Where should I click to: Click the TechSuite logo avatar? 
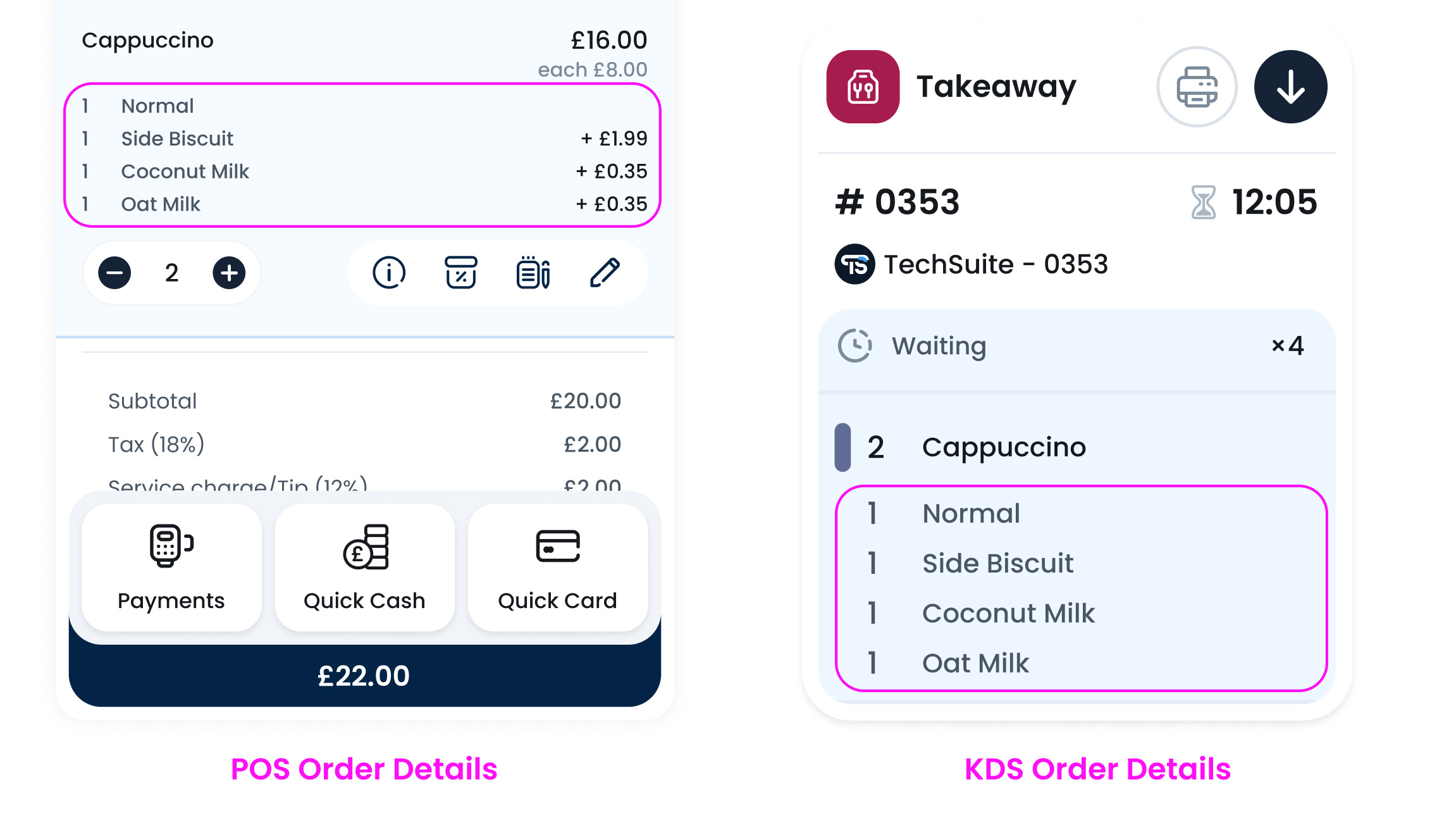854,264
